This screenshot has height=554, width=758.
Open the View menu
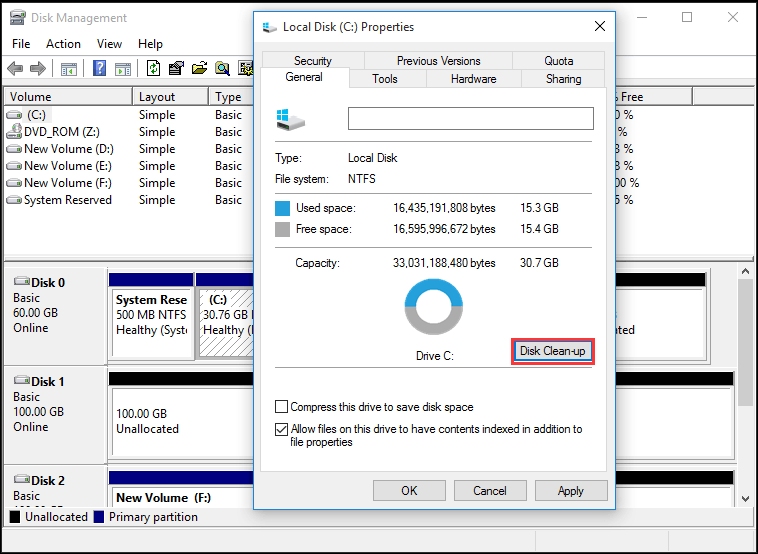[109, 44]
